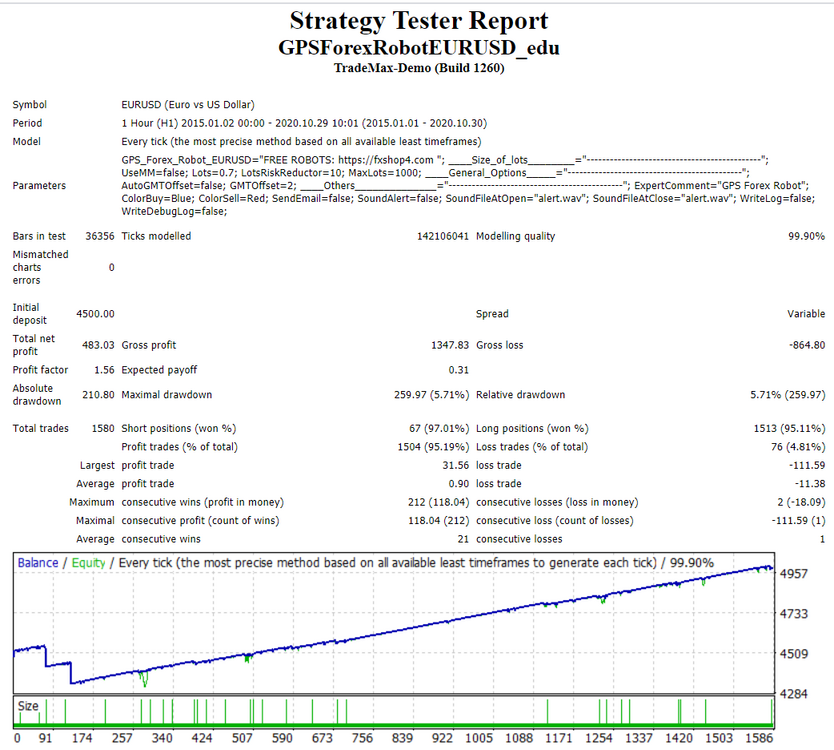Click the 'WriteDebugLog=false;' parameter text
The image size is (834, 750).
click(174, 211)
